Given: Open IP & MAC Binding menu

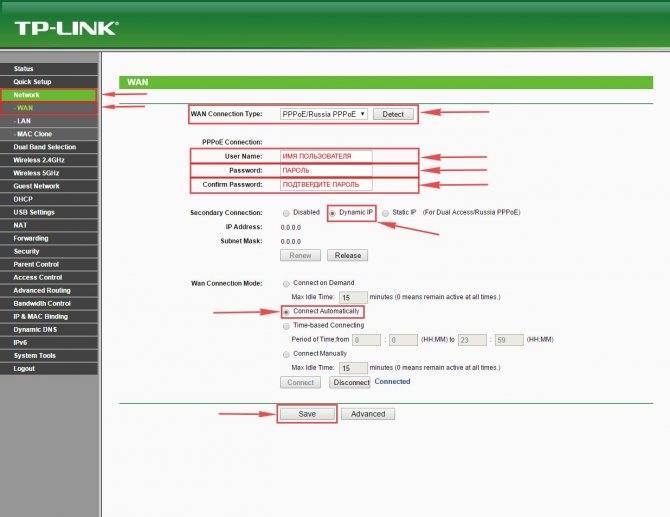Looking at the screenshot, I should click(49, 316).
